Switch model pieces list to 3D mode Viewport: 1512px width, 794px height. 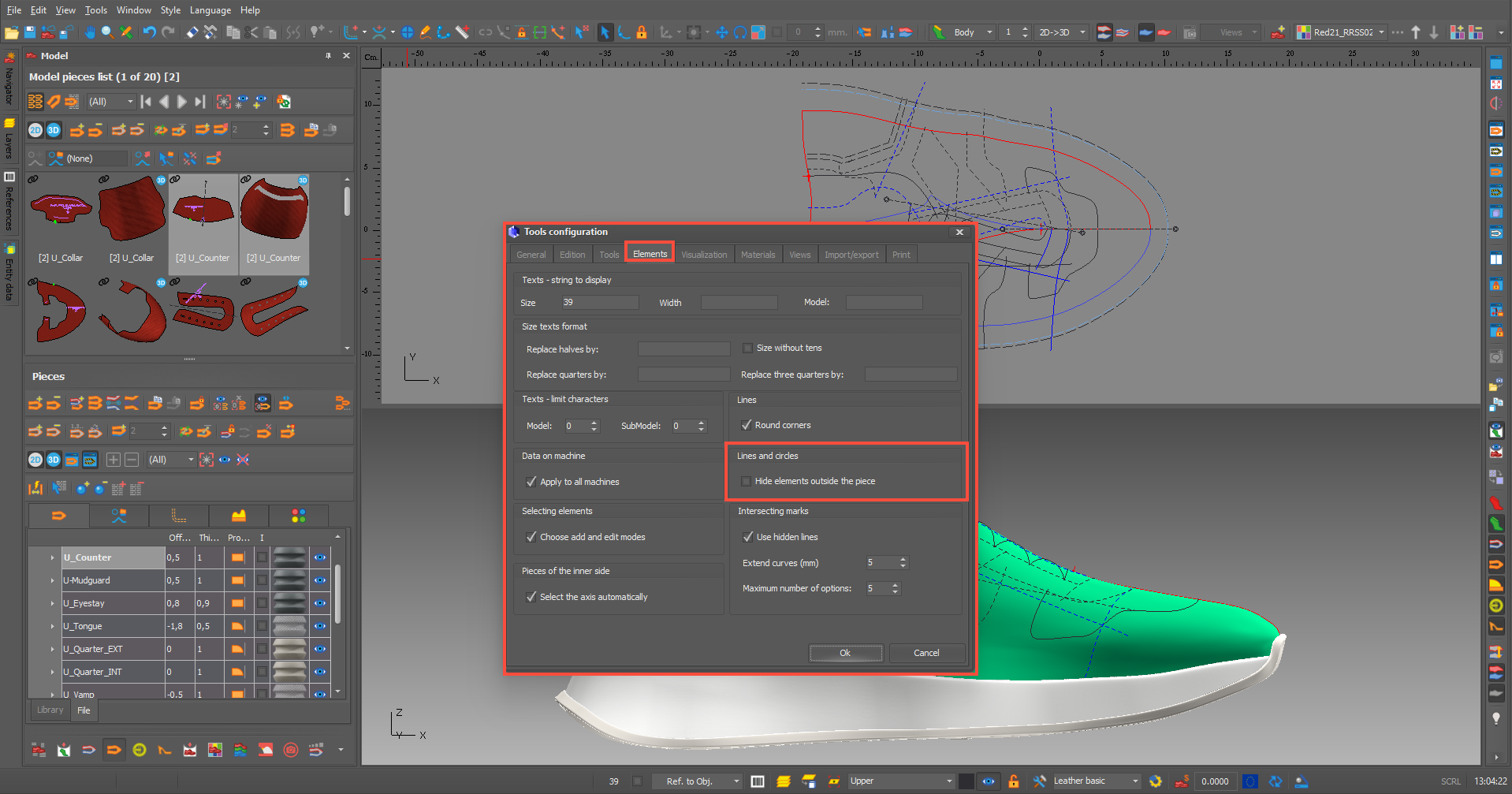(54, 130)
